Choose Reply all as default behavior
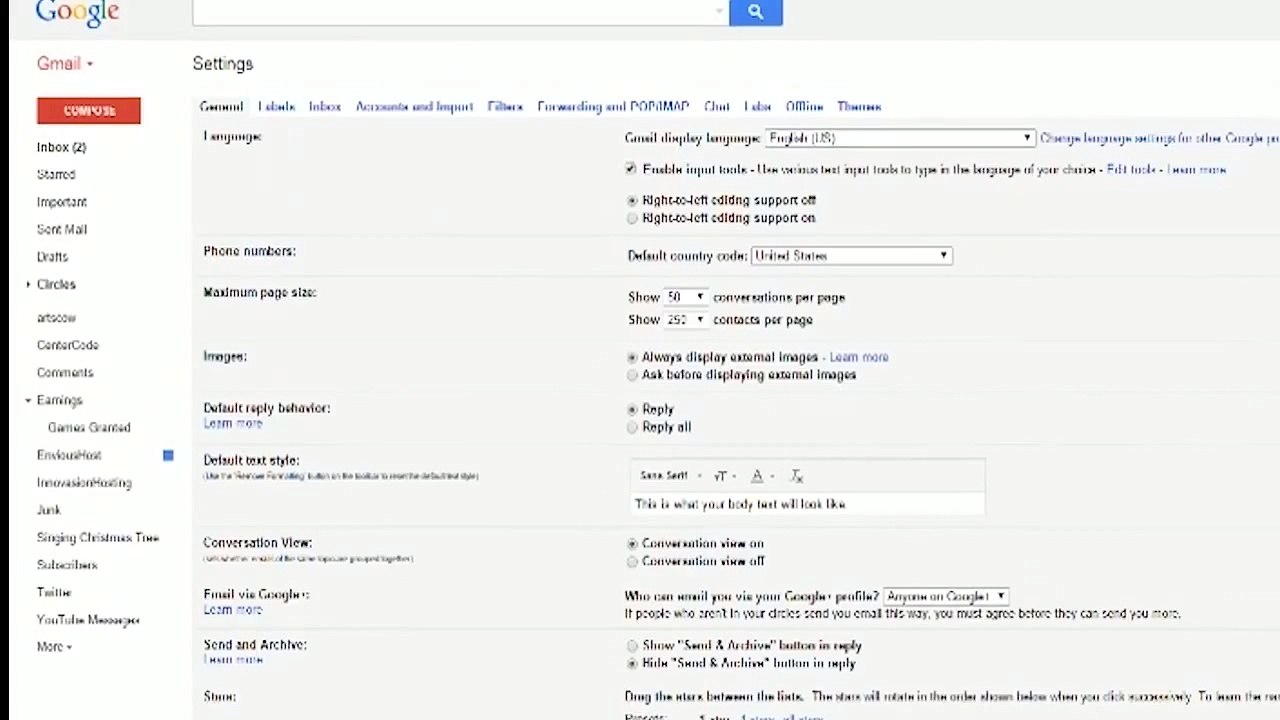Viewport: 1280px width, 720px height. pos(631,427)
